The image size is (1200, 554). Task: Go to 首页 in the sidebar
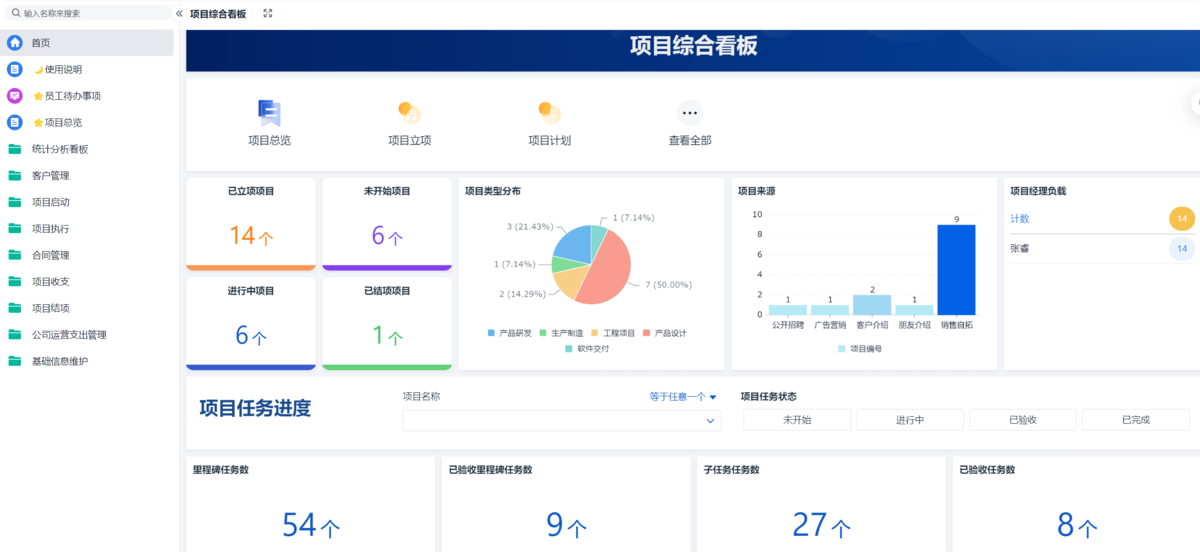coord(87,43)
